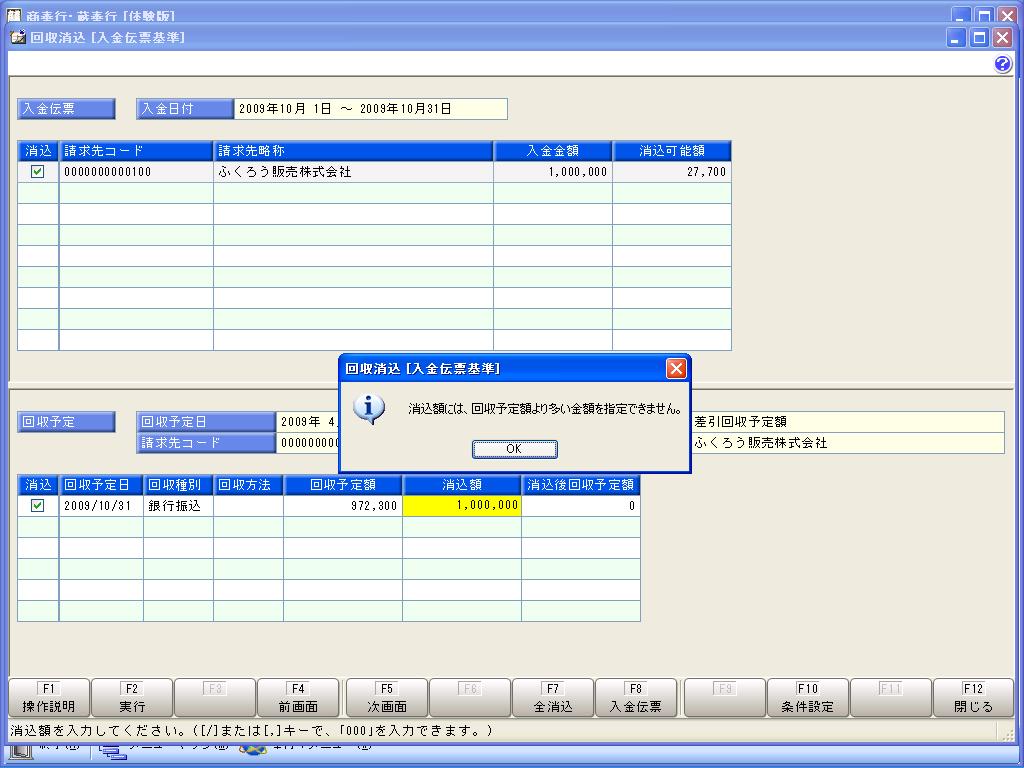Open the F8 入金伝票 function button

pyautogui.click(x=636, y=697)
